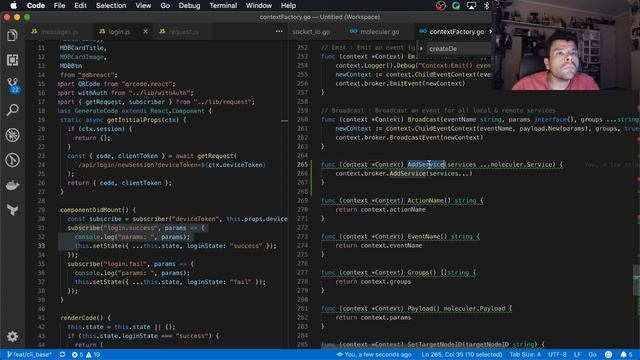
Task: Open the LF end-of-line selector
Action: [577, 355]
